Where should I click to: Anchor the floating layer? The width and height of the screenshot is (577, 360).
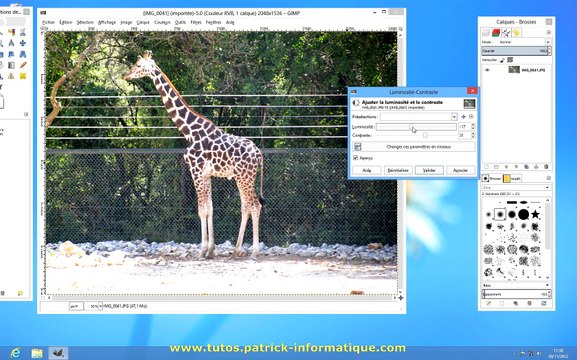[x=536, y=167]
